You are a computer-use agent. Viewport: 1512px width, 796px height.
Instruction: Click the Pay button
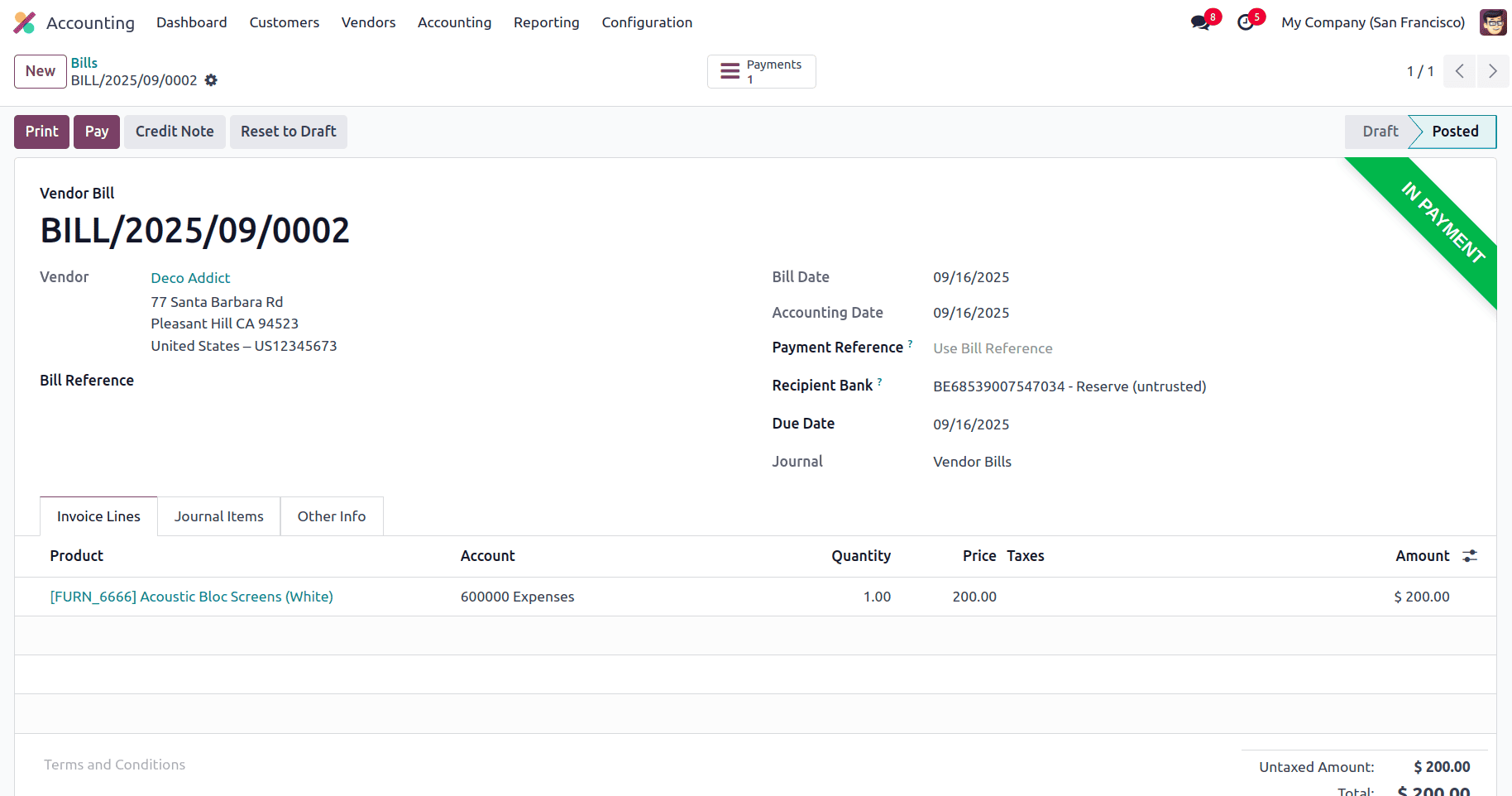point(96,132)
